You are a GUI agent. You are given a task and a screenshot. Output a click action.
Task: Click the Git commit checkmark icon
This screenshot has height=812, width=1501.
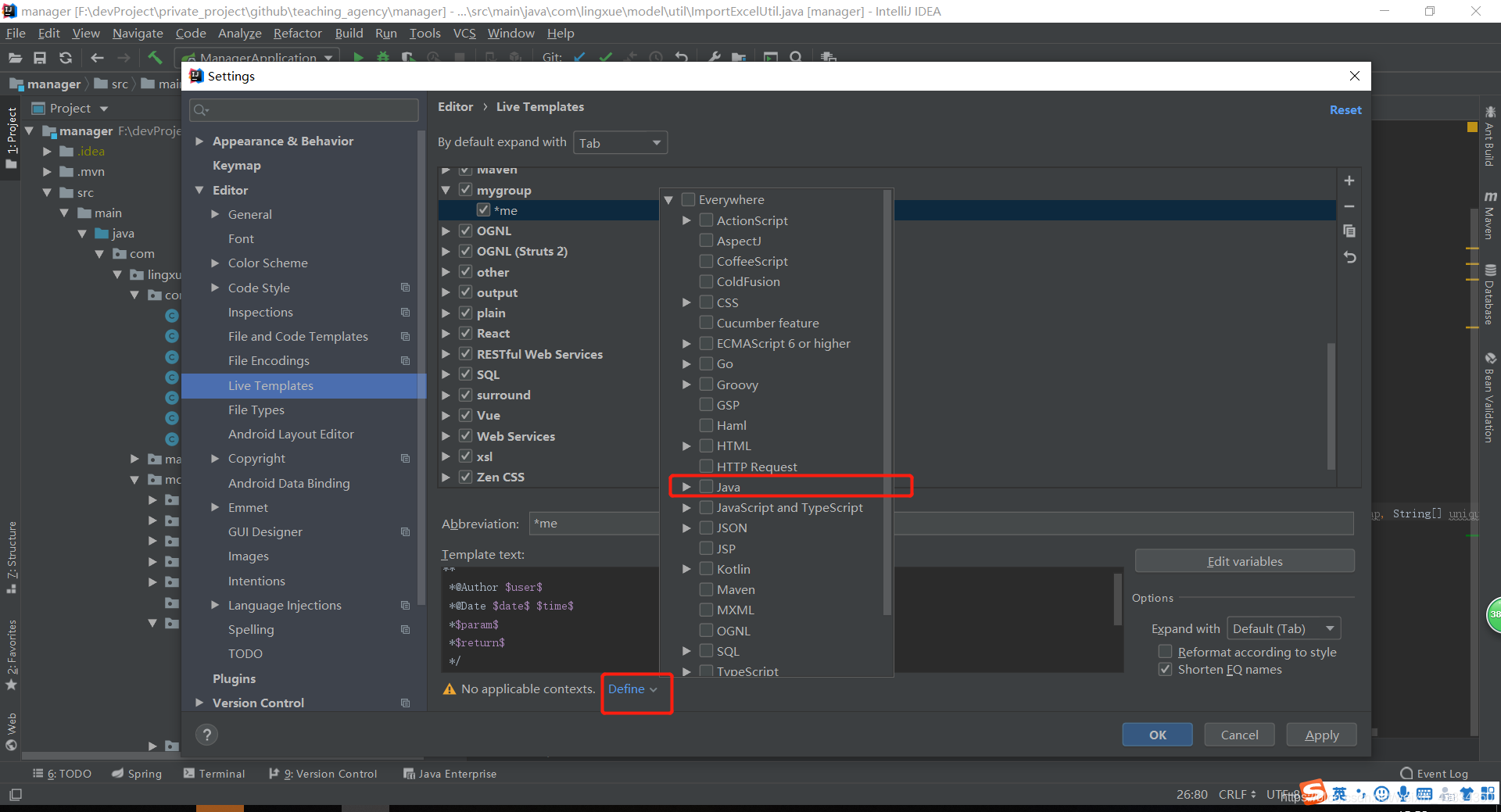pos(606,57)
